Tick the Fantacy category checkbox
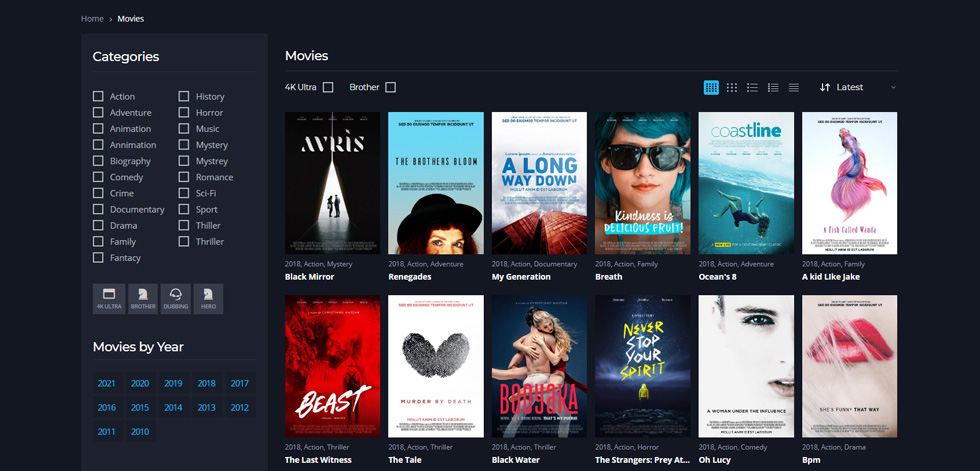The width and height of the screenshot is (980, 471). (x=98, y=257)
